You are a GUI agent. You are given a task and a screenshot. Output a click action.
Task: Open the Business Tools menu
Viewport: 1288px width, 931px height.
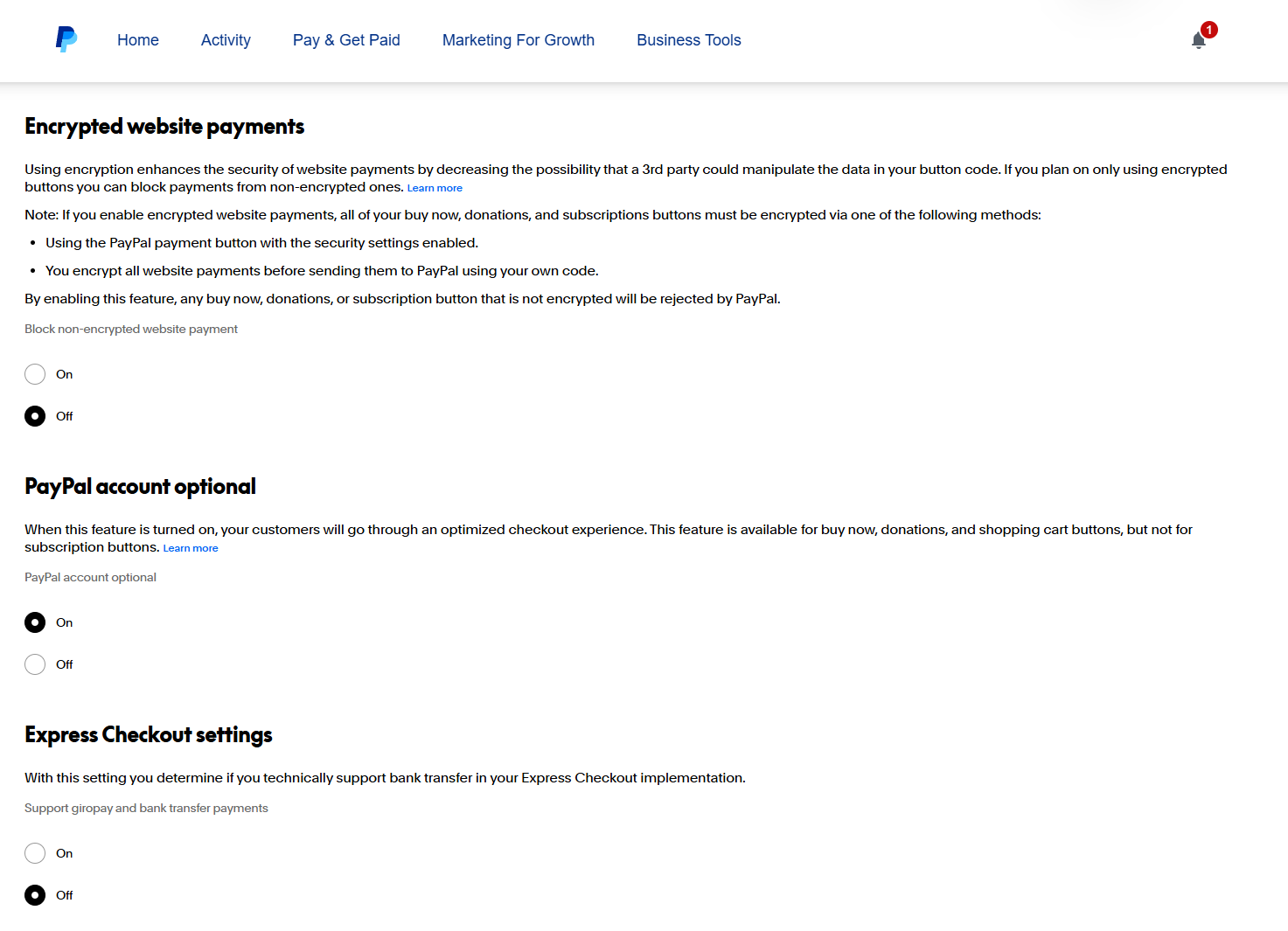tap(689, 40)
